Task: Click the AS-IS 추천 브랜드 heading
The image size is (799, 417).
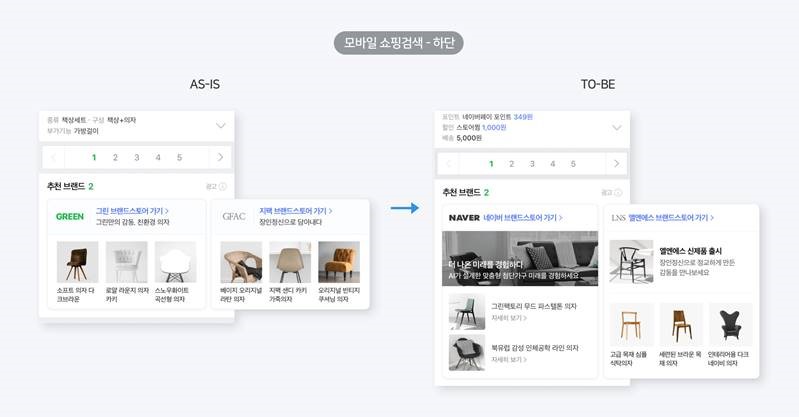Action: (70, 187)
